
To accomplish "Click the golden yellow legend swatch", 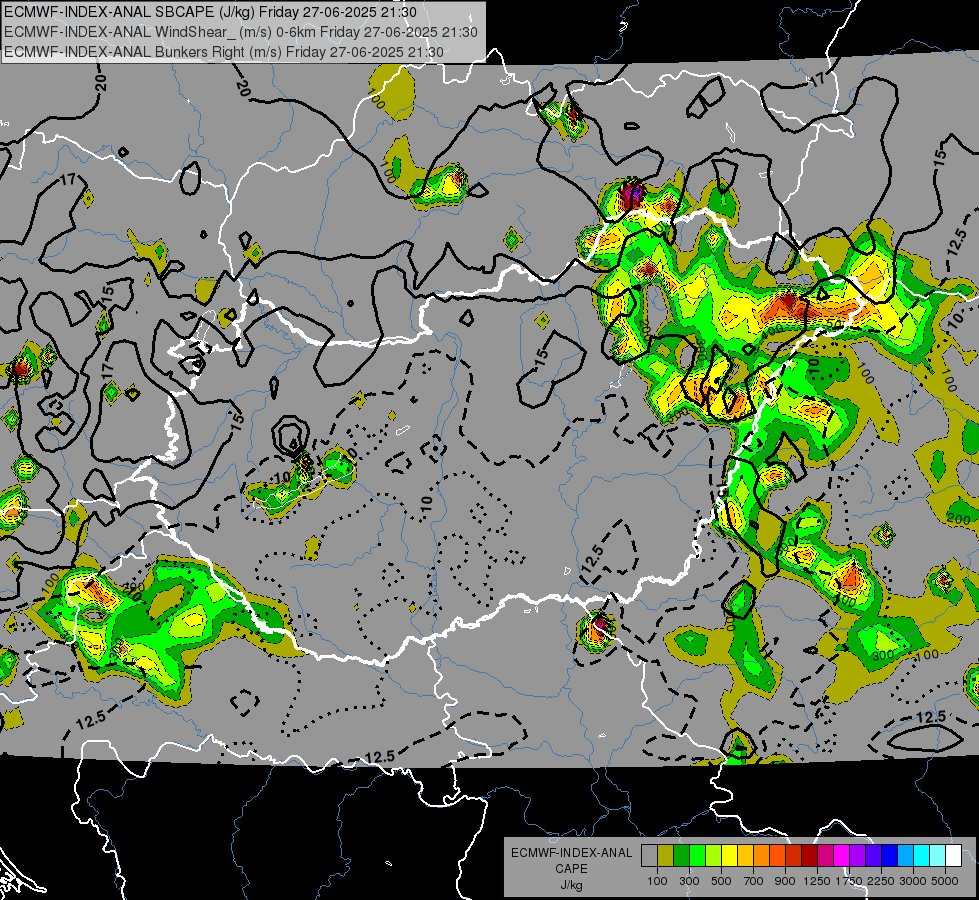I will (745, 856).
